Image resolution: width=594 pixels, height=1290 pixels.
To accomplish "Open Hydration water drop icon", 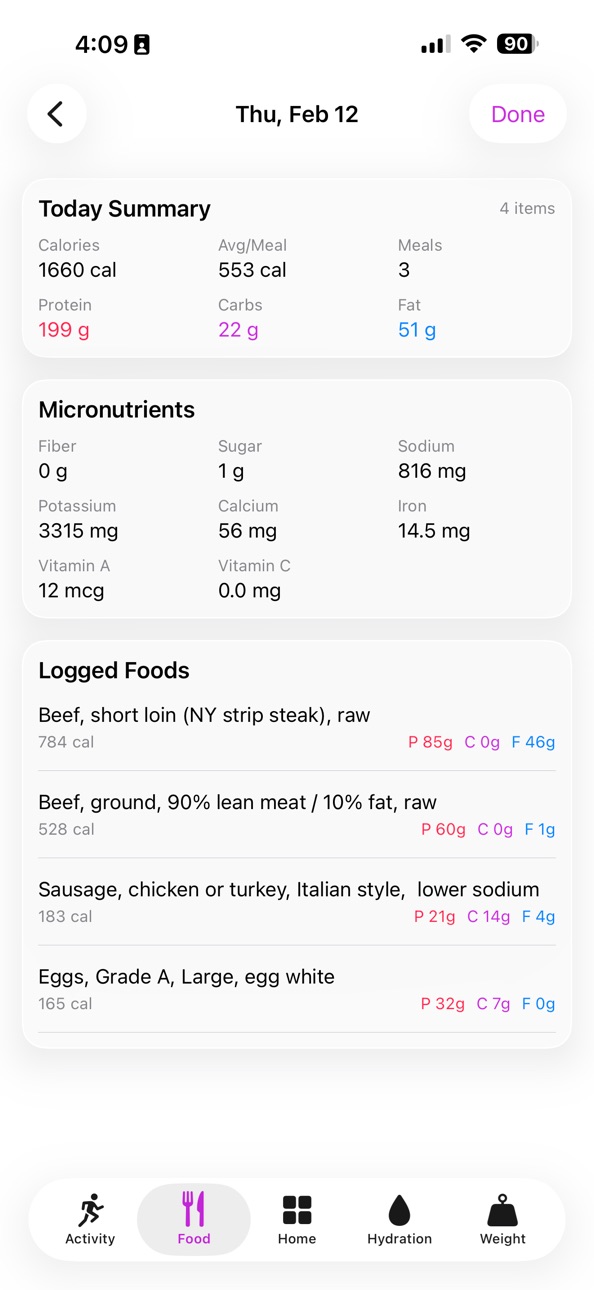I will click(x=399, y=1210).
